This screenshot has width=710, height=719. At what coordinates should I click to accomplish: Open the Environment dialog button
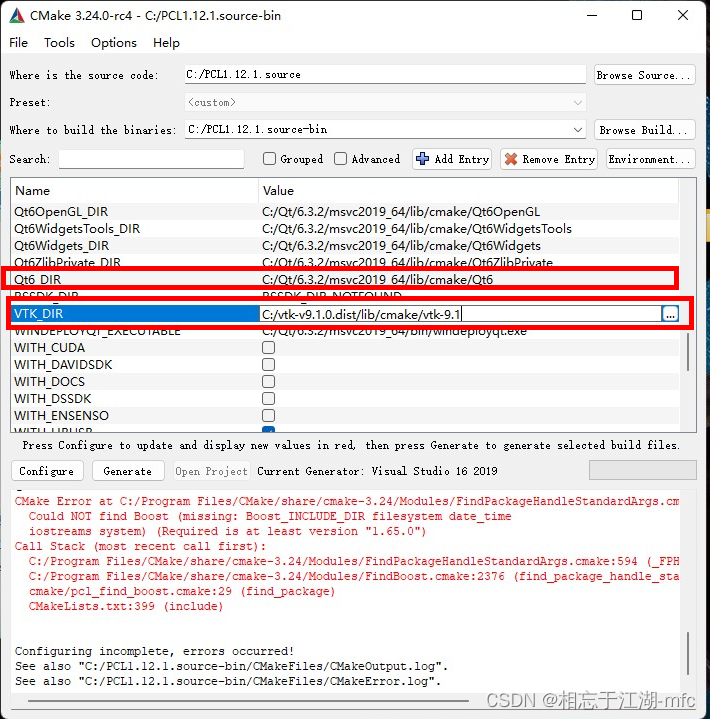click(650, 159)
